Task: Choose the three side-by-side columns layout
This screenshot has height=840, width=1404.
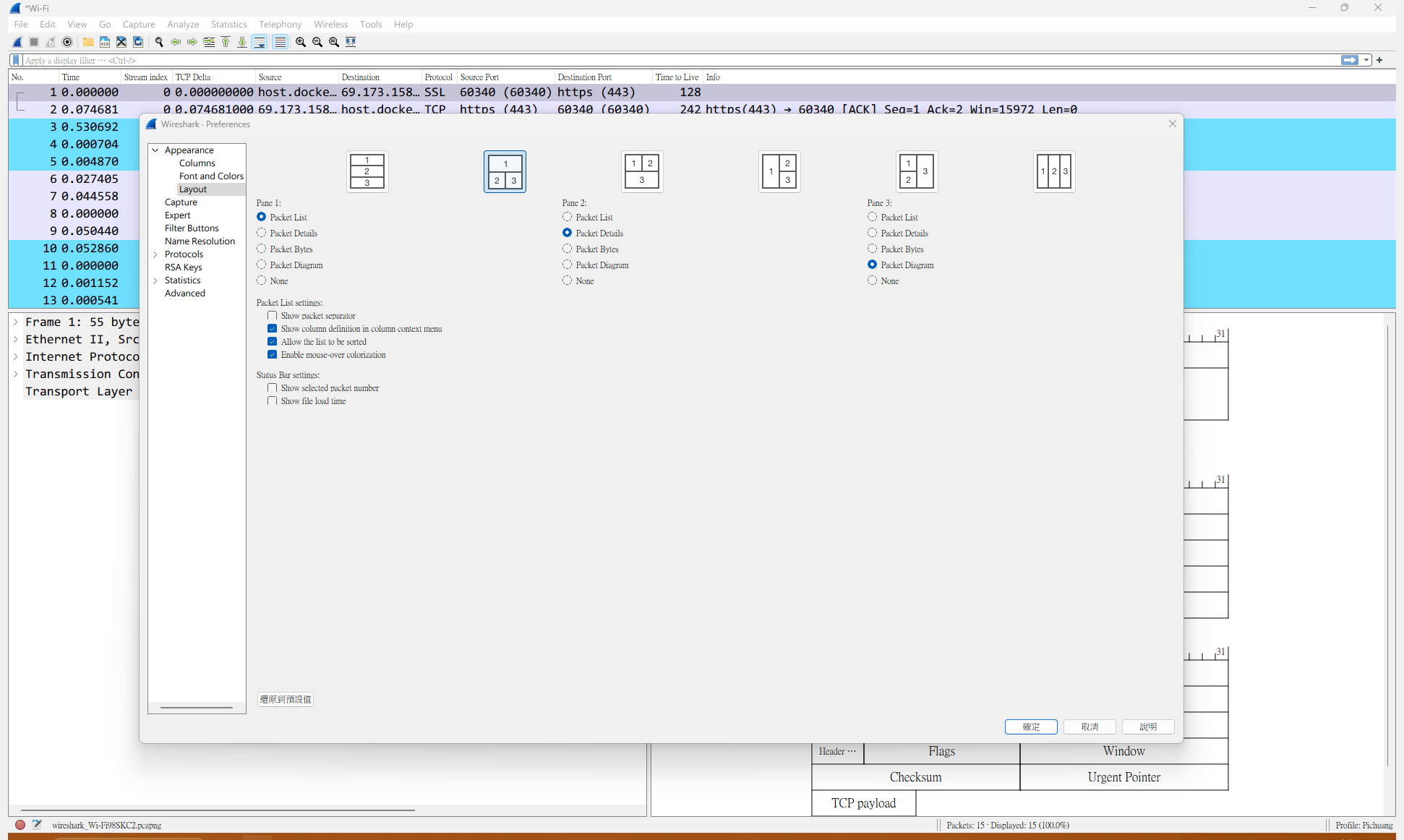Action: pos(1054,171)
